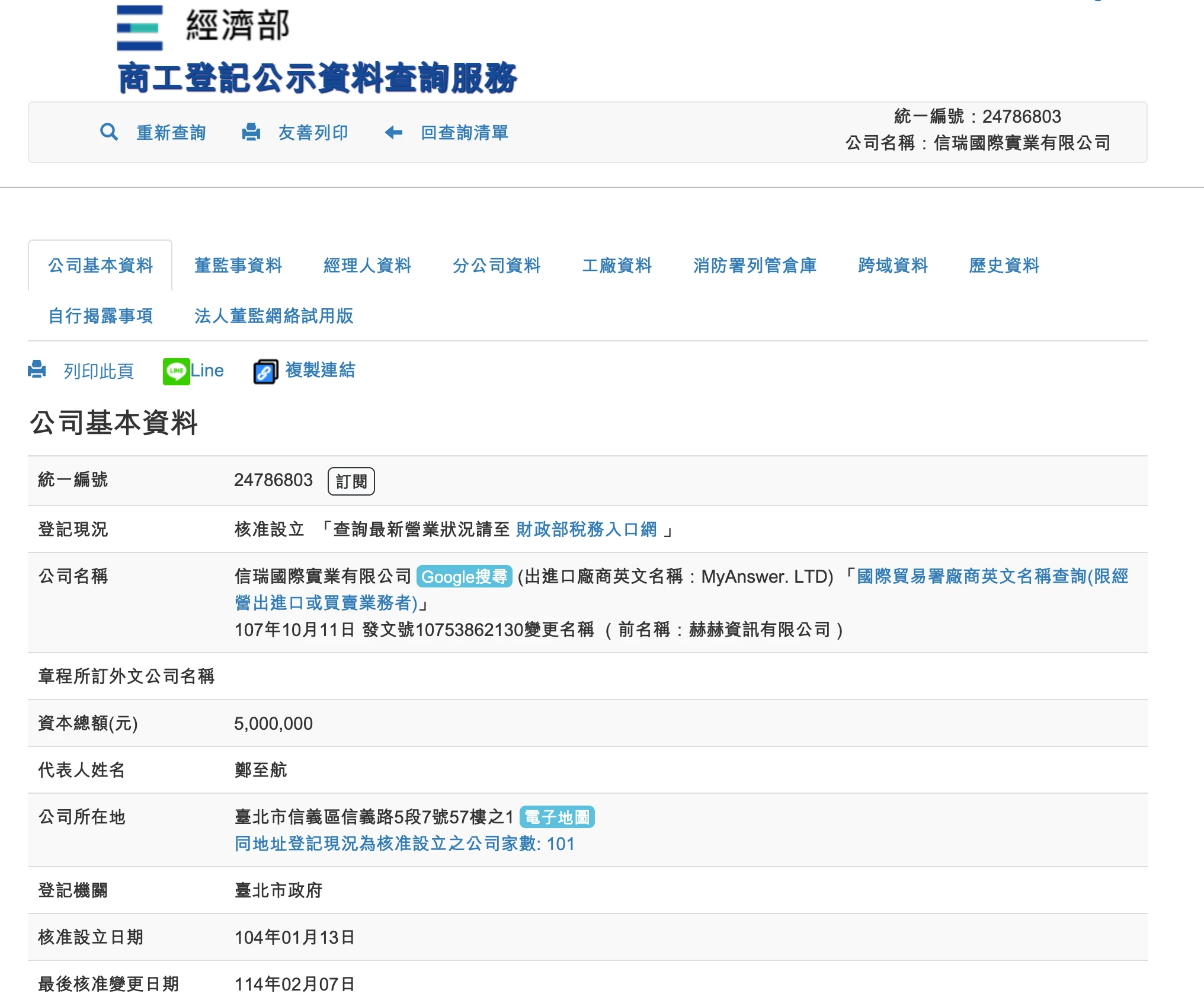Click the 商工登記公示資料查詢服務 title
This screenshot has width=1204, height=1003.
318,78
